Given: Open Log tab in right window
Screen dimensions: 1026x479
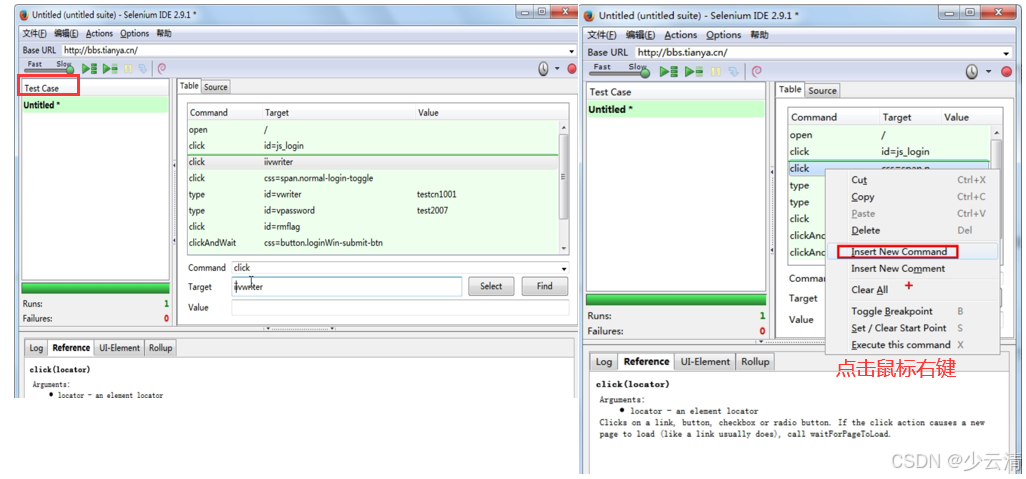Looking at the screenshot, I should point(604,362).
